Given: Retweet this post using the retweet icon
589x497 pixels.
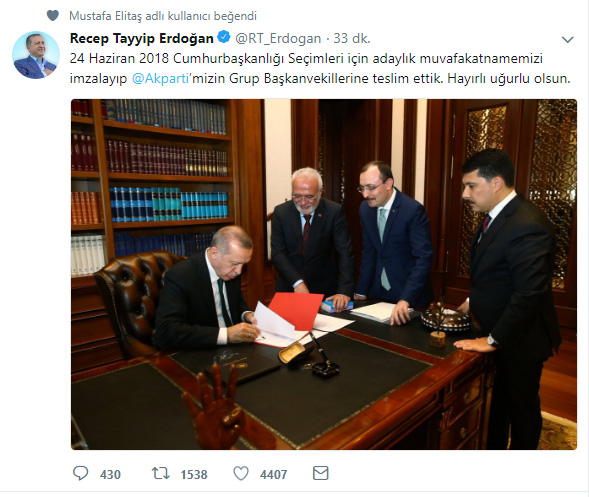Looking at the screenshot, I should pyautogui.click(x=161, y=473).
